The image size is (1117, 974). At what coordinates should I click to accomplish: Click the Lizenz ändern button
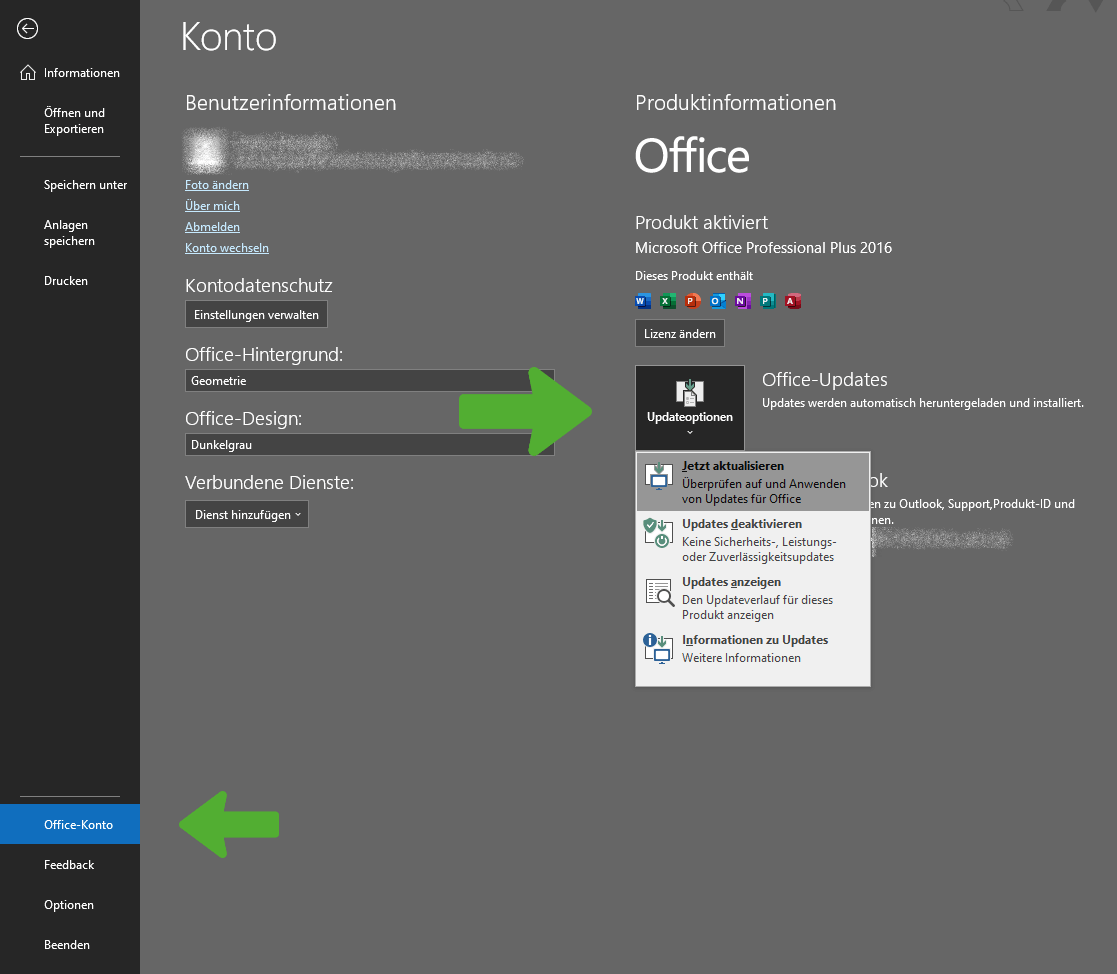pos(680,333)
